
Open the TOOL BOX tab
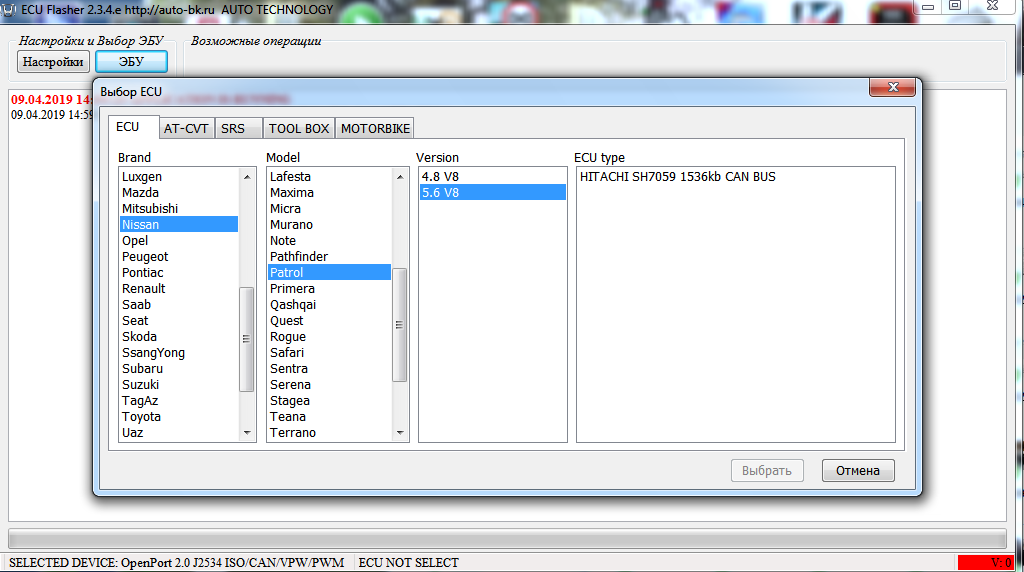pyautogui.click(x=299, y=129)
